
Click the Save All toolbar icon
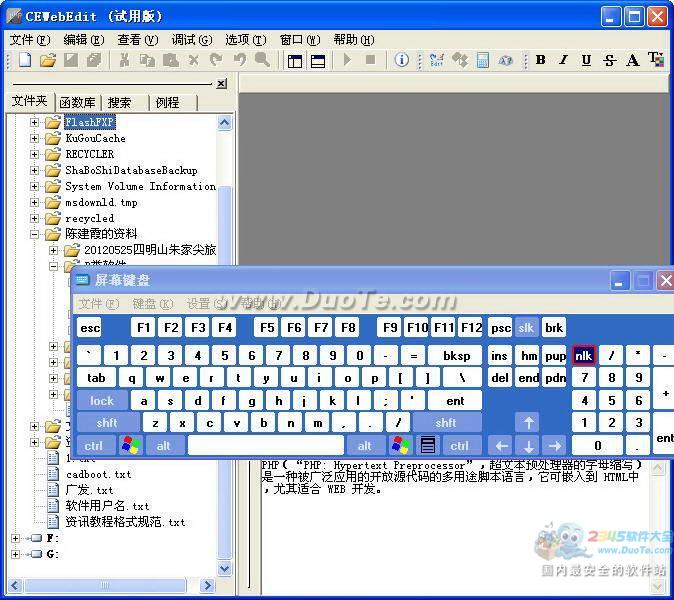(94, 60)
